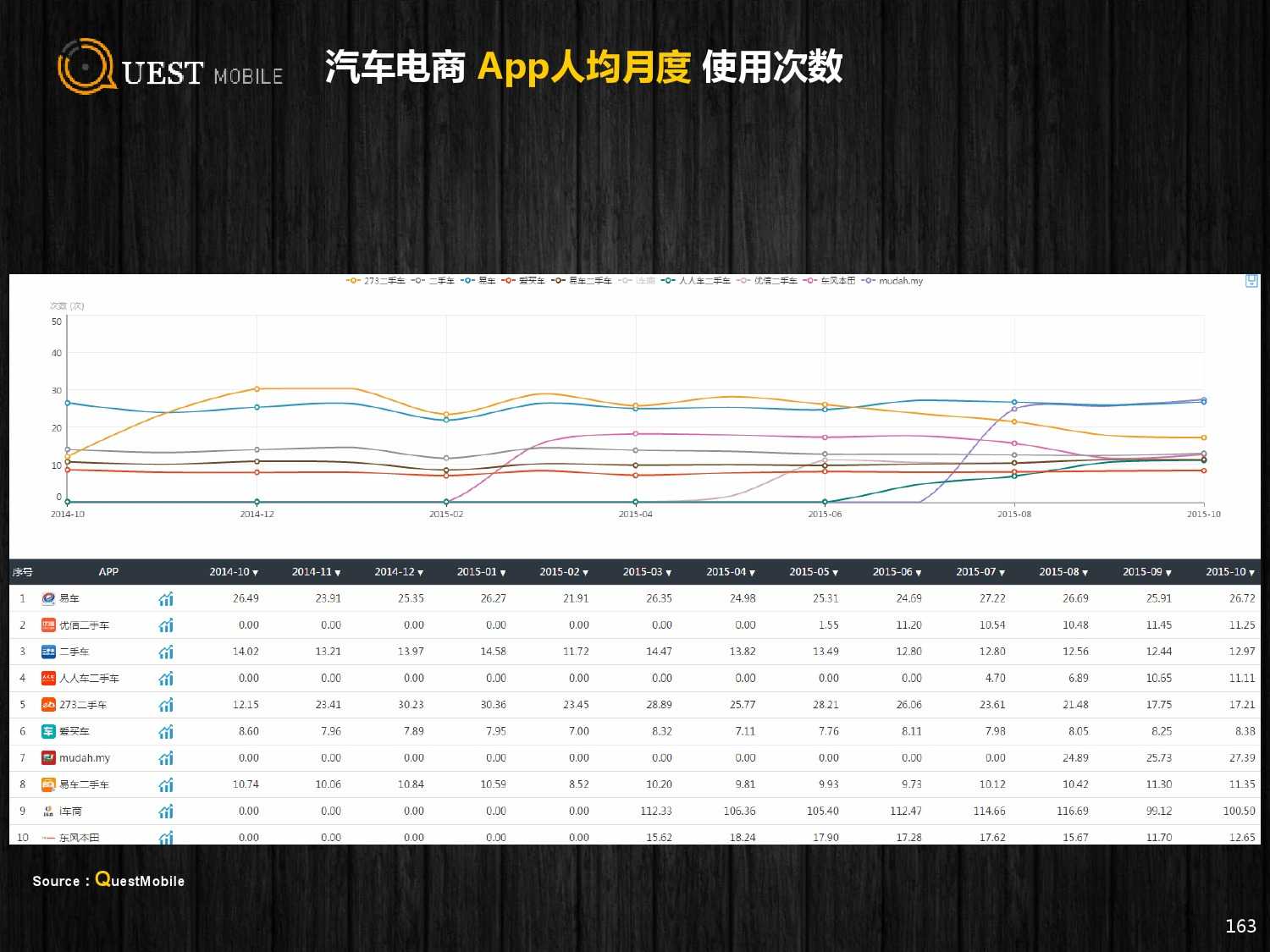Click the 2015-06 column sort arrow
1270x952 pixels.
coord(919,573)
